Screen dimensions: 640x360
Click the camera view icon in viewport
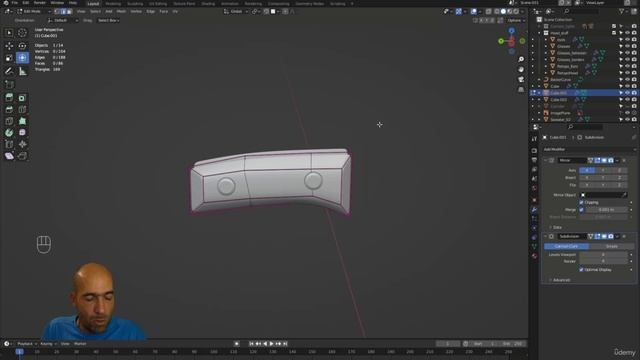pyautogui.click(x=521, y=79)
